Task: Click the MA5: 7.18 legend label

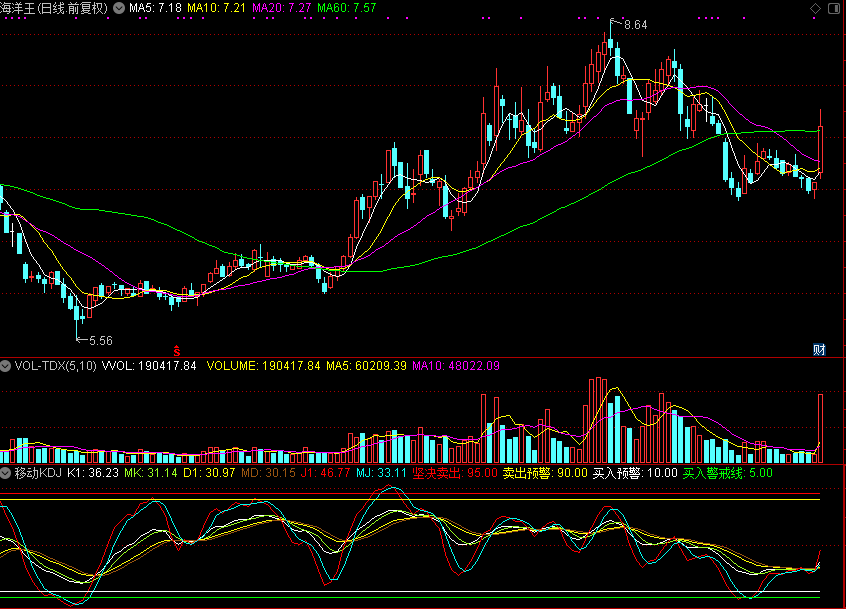Action: [155, 8]
